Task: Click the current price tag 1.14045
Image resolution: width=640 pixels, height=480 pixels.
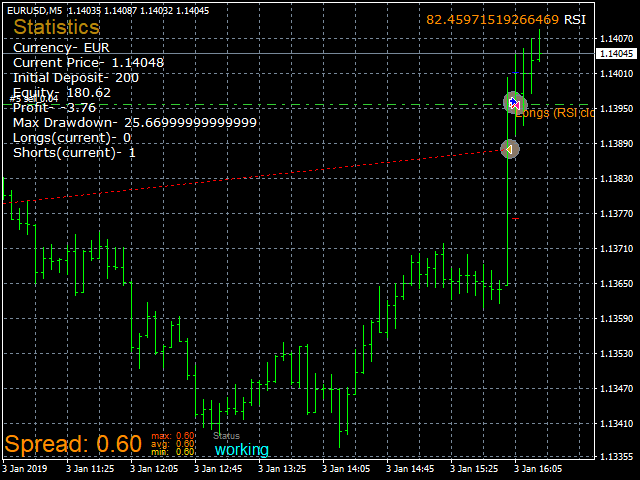Action: click(x=616, y=53)
